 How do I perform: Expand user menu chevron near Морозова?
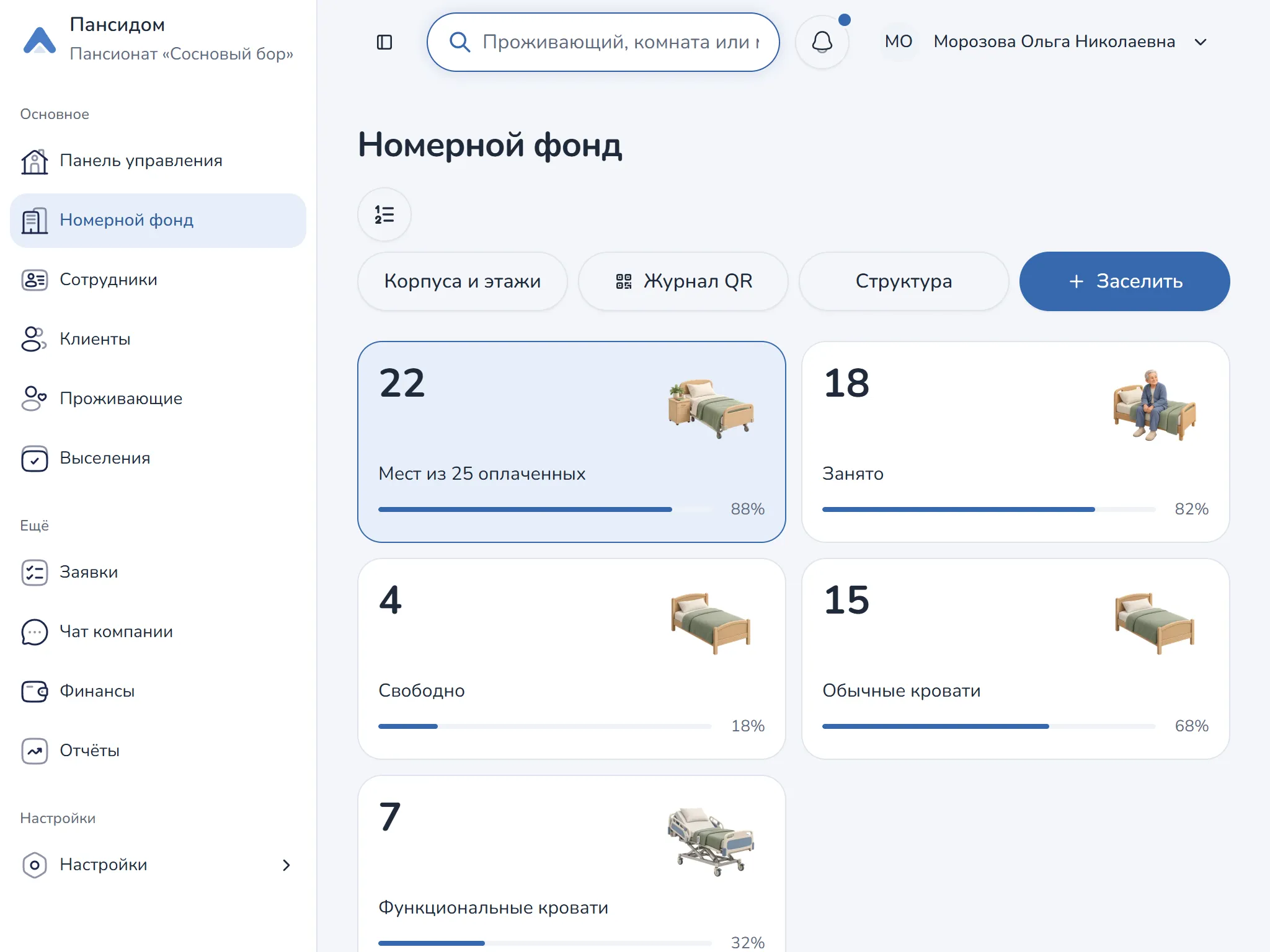pos(1201,42)
